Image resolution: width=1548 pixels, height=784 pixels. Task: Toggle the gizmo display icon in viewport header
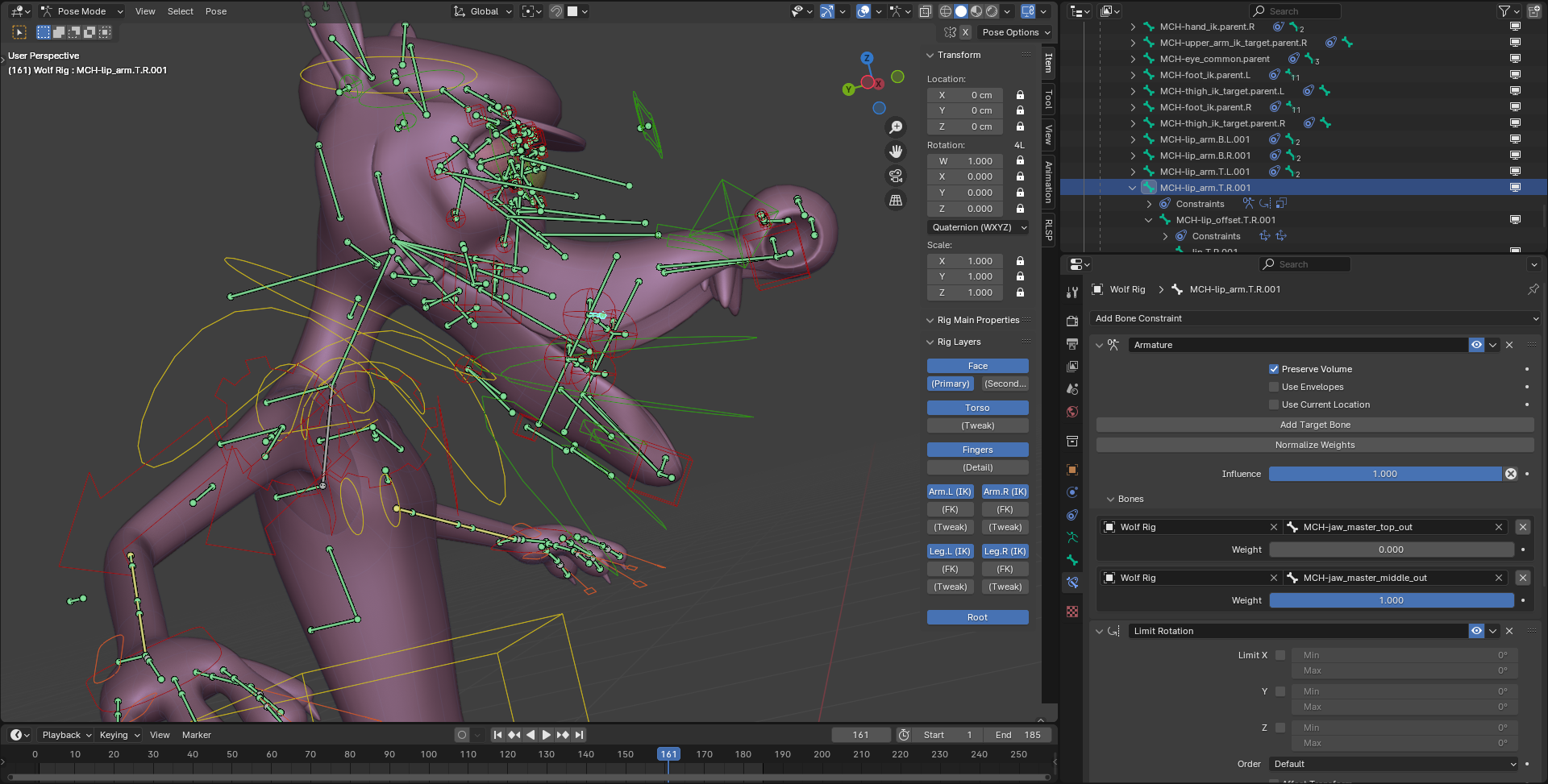tap(827, 11)
